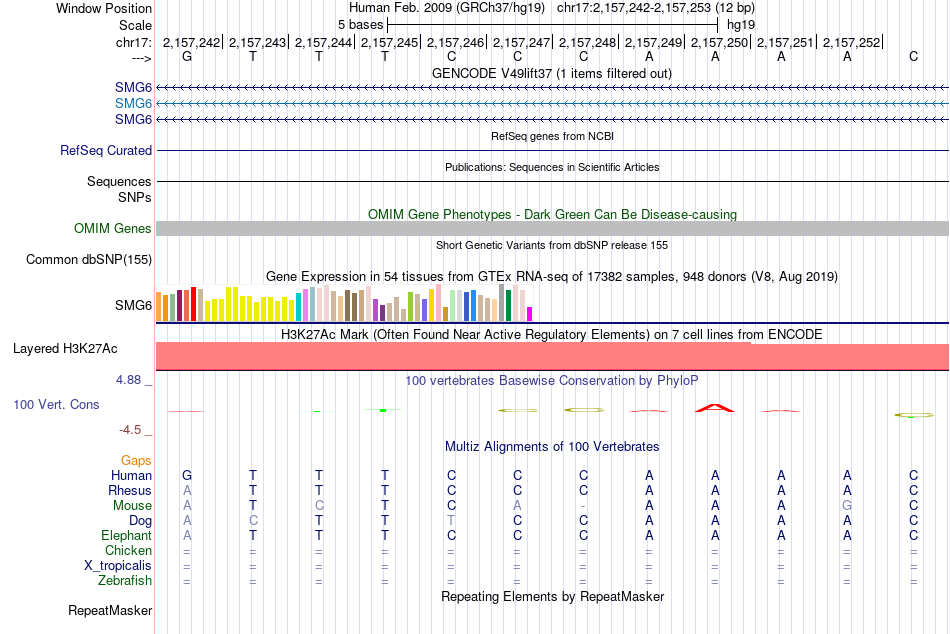Click the bright red GTEx expression bar
This screenshot has height=634, width=950.
pyautogui.click(x=193, y=304)
